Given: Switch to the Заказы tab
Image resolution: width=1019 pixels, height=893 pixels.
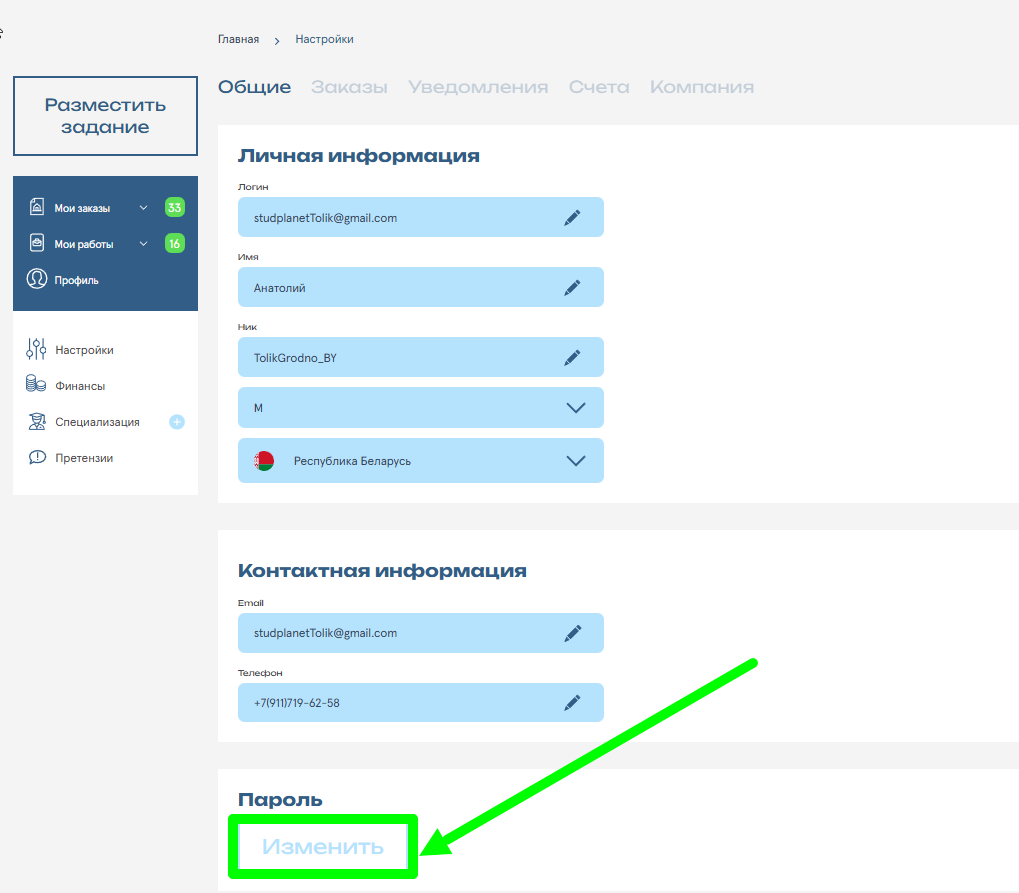Looking at the screenshot, I should tap(349, 87).
